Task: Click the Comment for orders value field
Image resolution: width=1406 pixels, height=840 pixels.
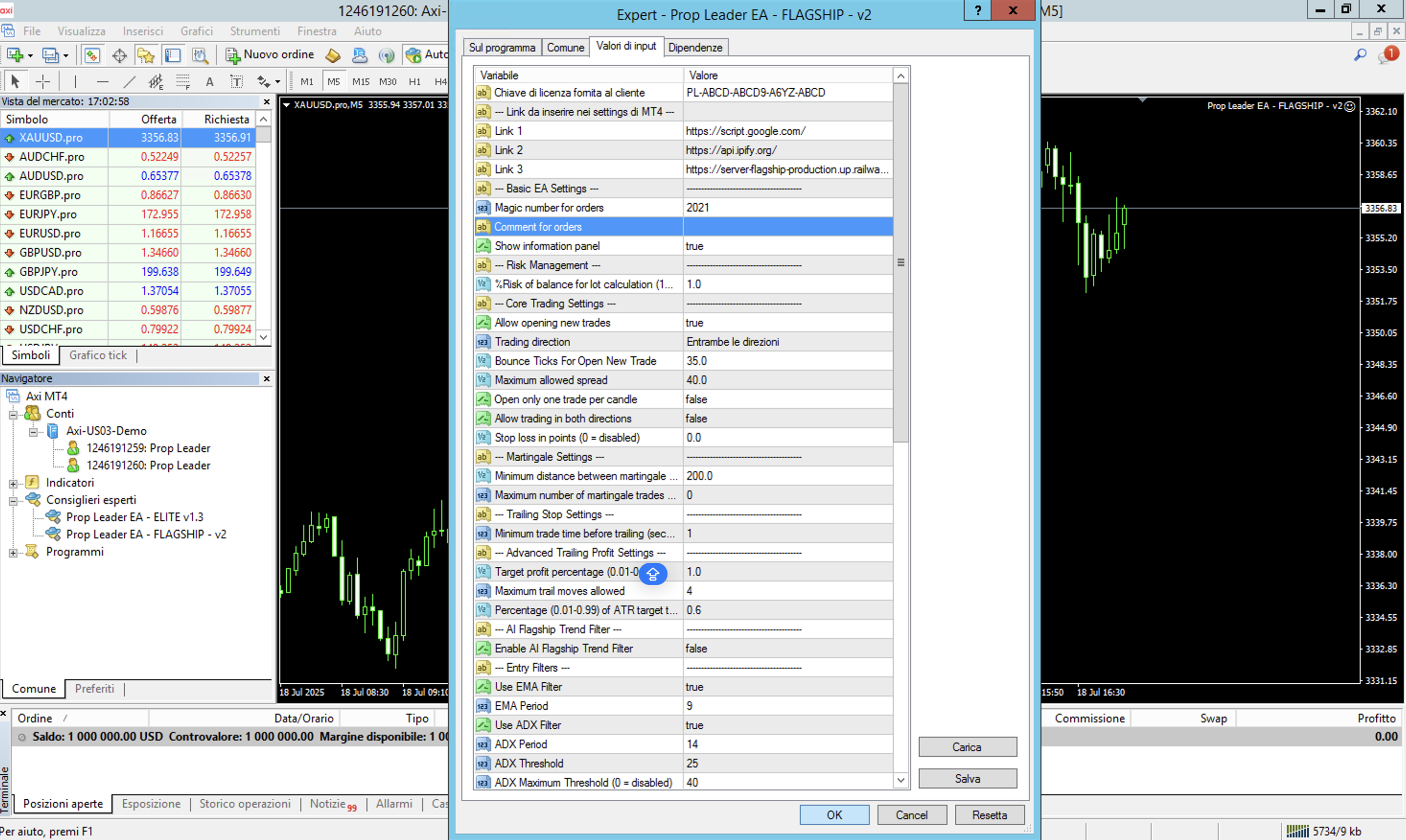Action: click(787, 227)
